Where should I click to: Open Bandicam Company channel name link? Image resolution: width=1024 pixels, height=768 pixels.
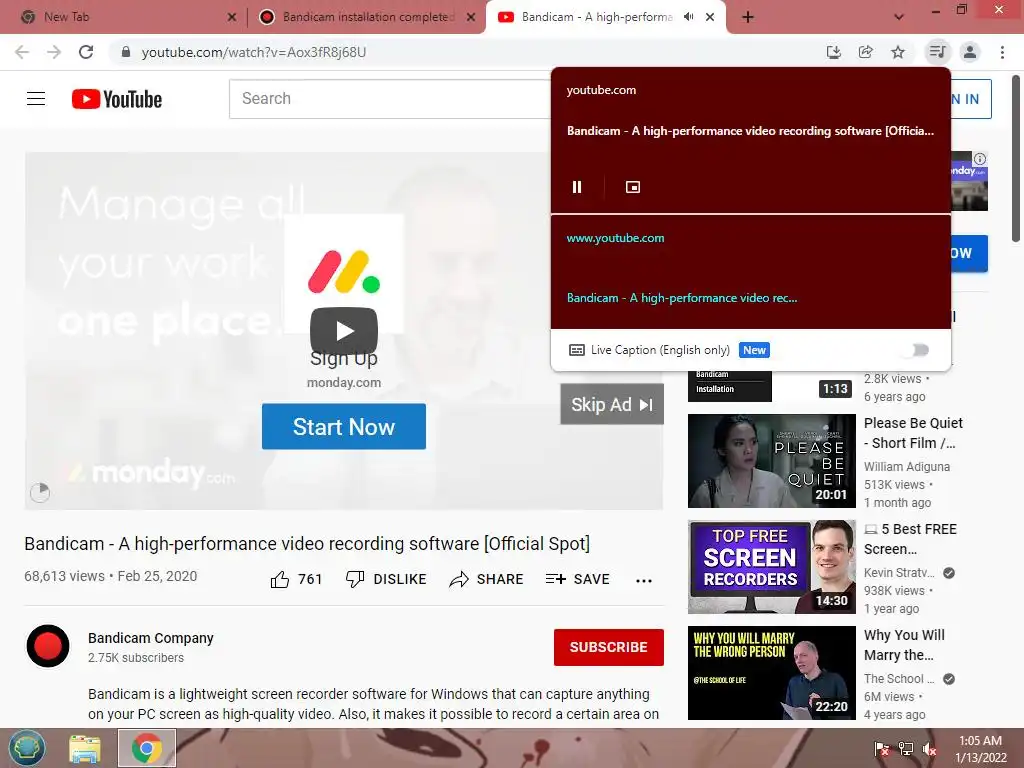(151, 638)
